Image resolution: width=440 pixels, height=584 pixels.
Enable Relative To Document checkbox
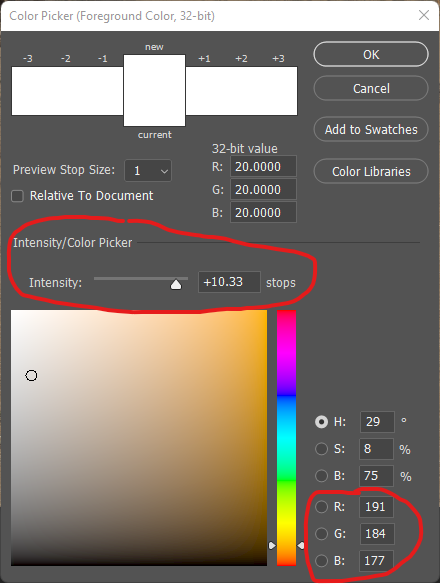18,196
